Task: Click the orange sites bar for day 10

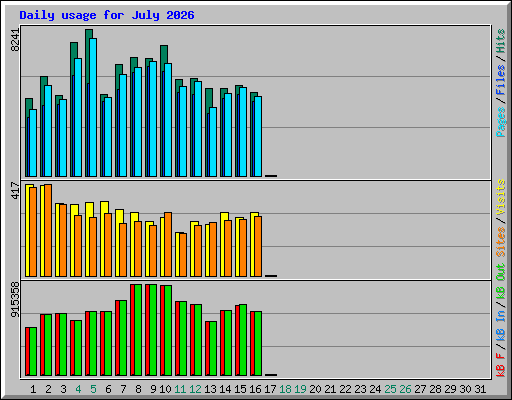Action: click(x=168, y=244)
